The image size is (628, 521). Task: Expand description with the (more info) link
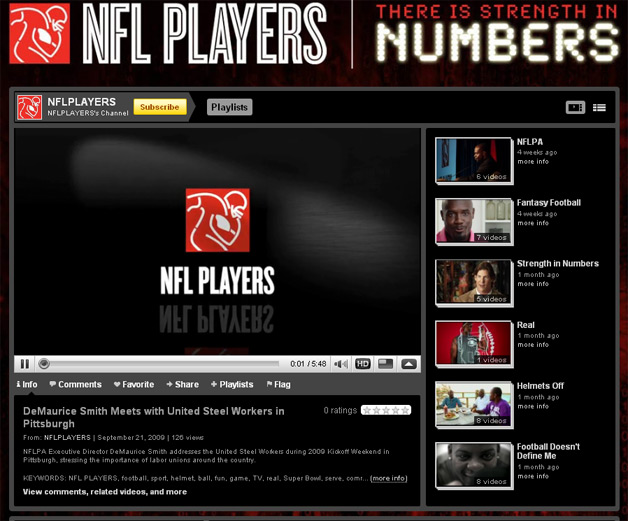(x=388, y=478)
